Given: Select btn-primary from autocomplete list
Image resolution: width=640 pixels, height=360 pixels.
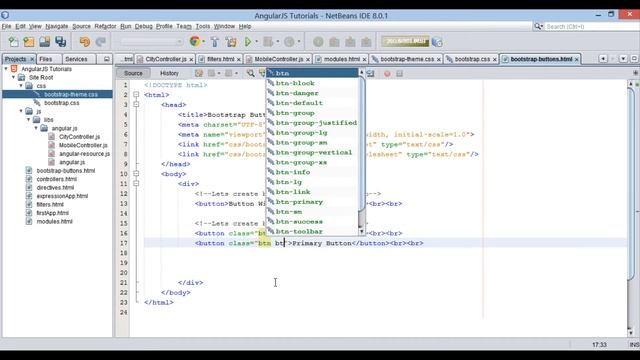Looking at the screenshot, I should click(312, 202).
